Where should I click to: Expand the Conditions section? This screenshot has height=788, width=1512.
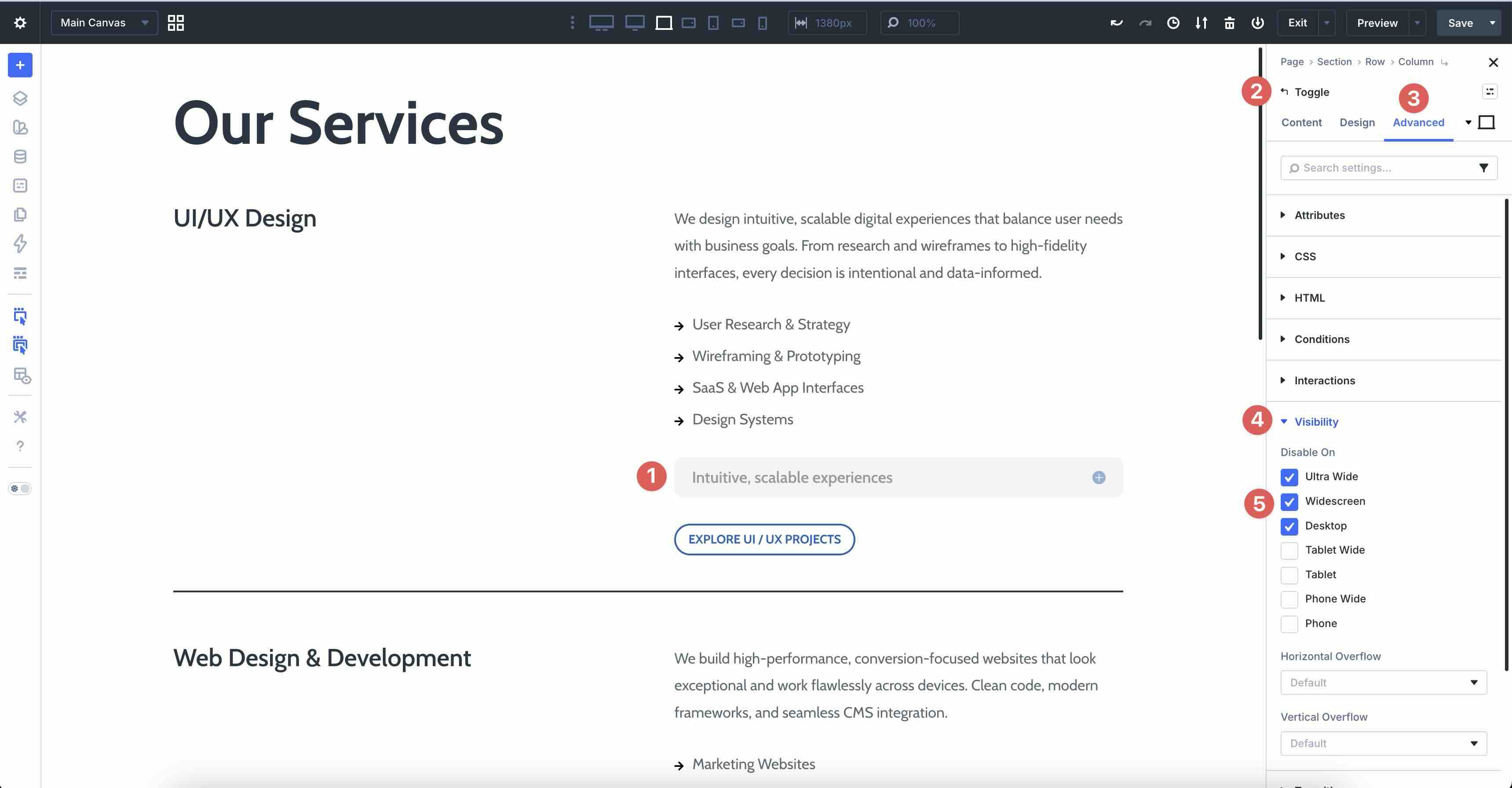point(1321,339)
